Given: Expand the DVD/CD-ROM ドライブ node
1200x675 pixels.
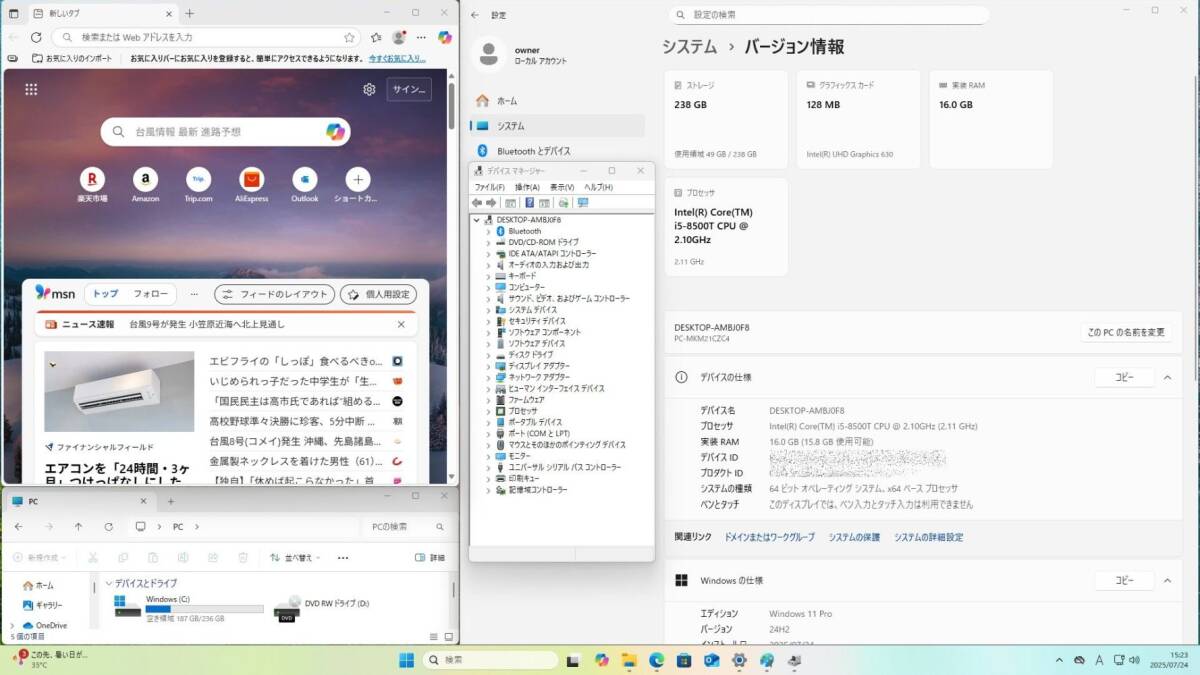Looking at the screenshot, I should pos(488,242).
